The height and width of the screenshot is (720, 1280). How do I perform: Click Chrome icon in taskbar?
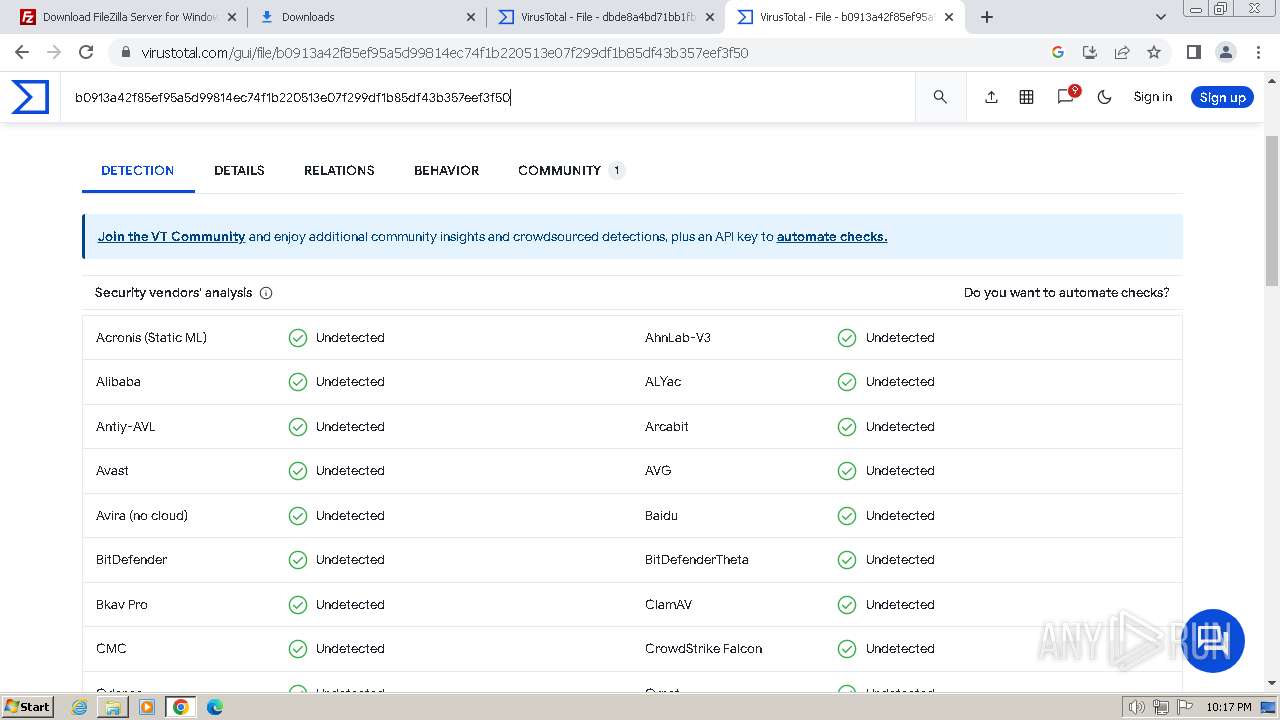(180, 707)
